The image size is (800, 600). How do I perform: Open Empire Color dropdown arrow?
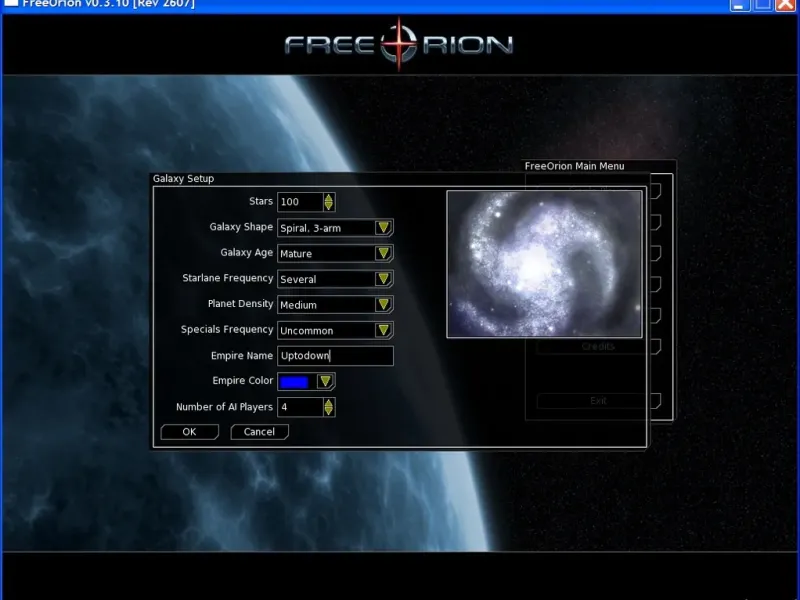pyautogui.click(x=326, y=381)
